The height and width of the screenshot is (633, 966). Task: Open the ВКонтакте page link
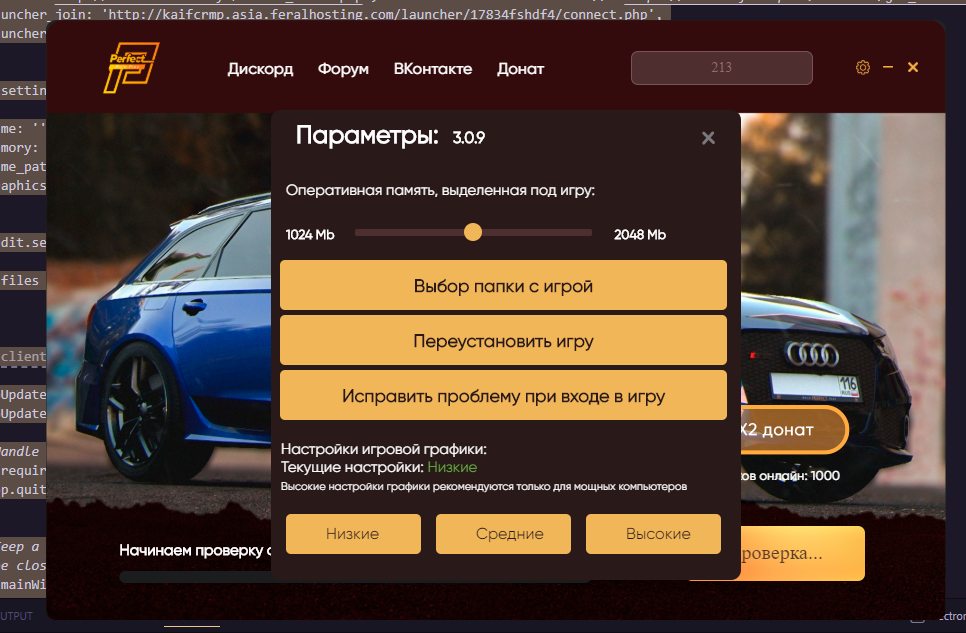pos(433,69)
